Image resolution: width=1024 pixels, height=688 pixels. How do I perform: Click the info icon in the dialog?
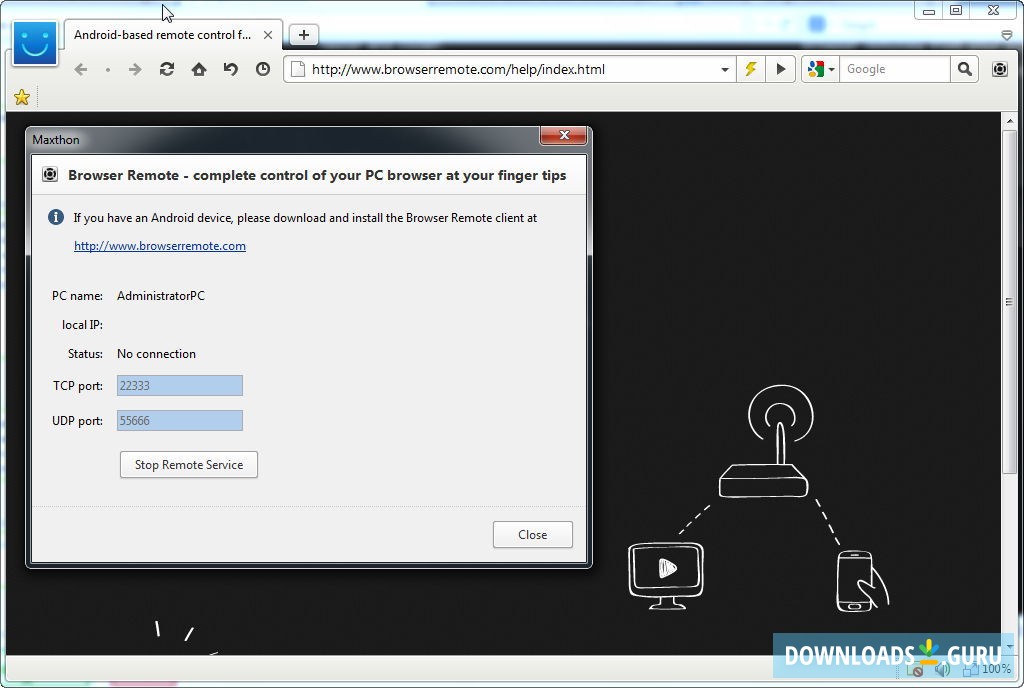(x=56, y=217)
